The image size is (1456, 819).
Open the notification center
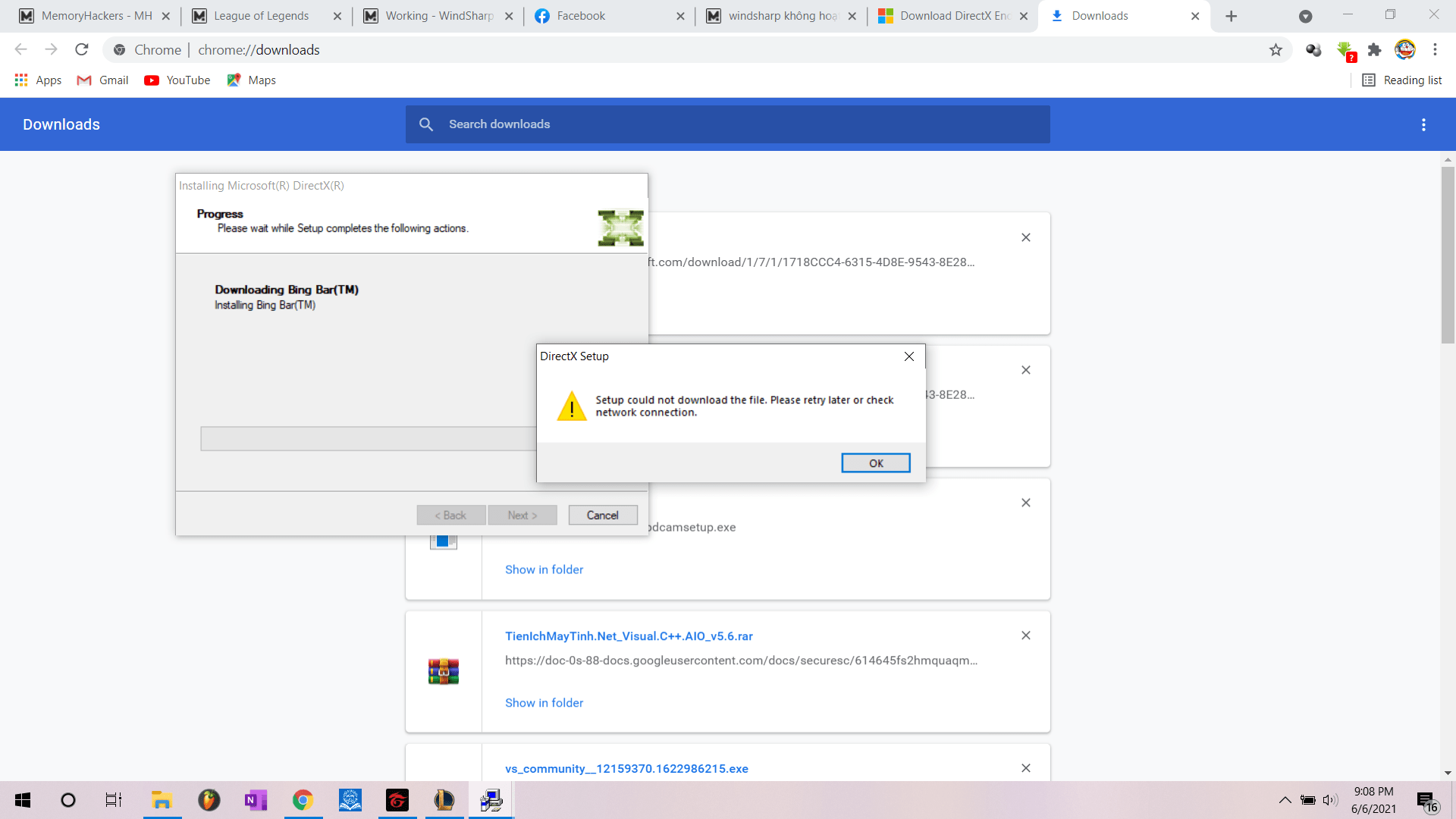pos(1428,801)
